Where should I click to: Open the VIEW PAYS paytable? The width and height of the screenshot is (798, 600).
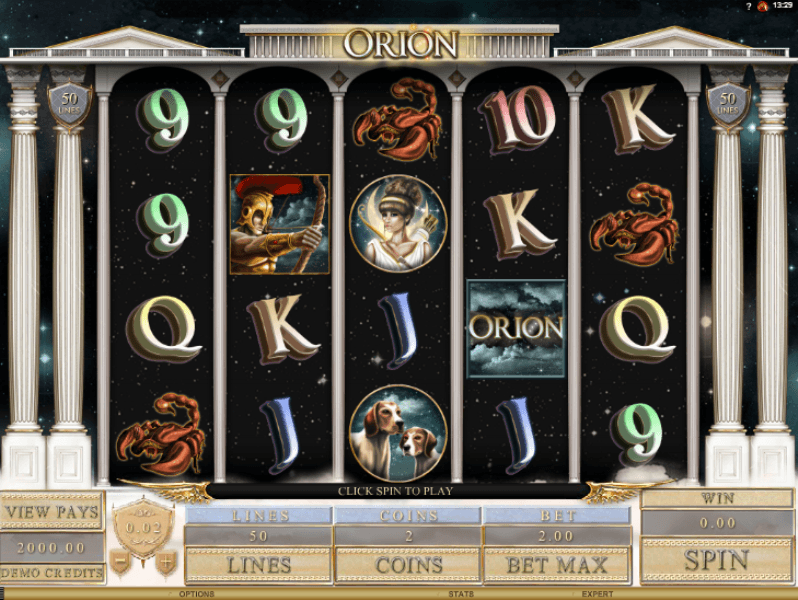click(52, 512)
